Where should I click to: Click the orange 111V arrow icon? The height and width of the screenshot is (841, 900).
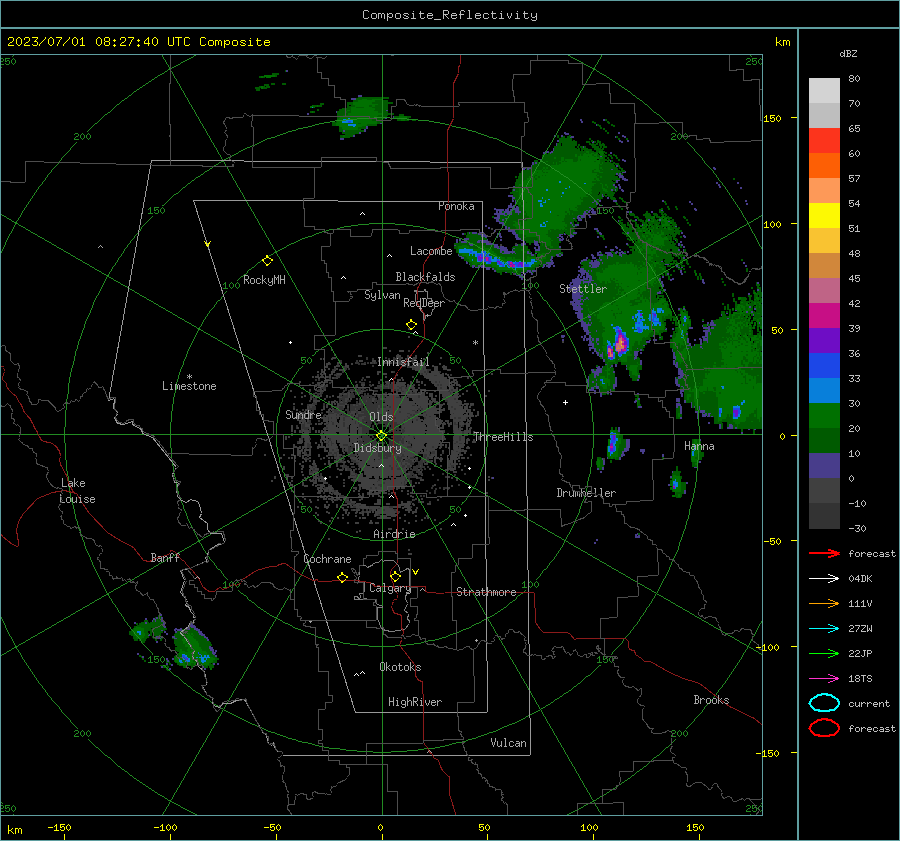tap(824, 603)
